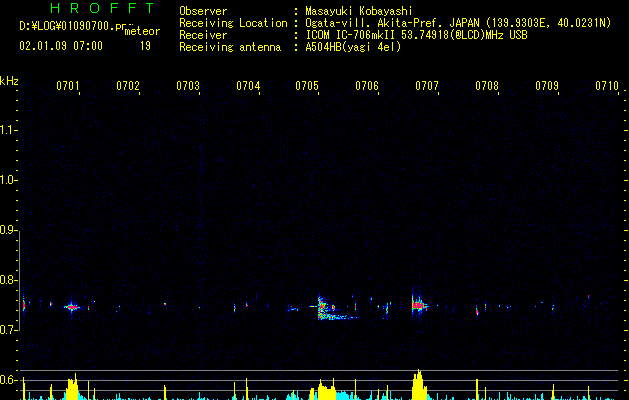Viewport: 629px width, 400px height.
Task: Click the 0704 time marker
Action: click(x=248, y=86)
